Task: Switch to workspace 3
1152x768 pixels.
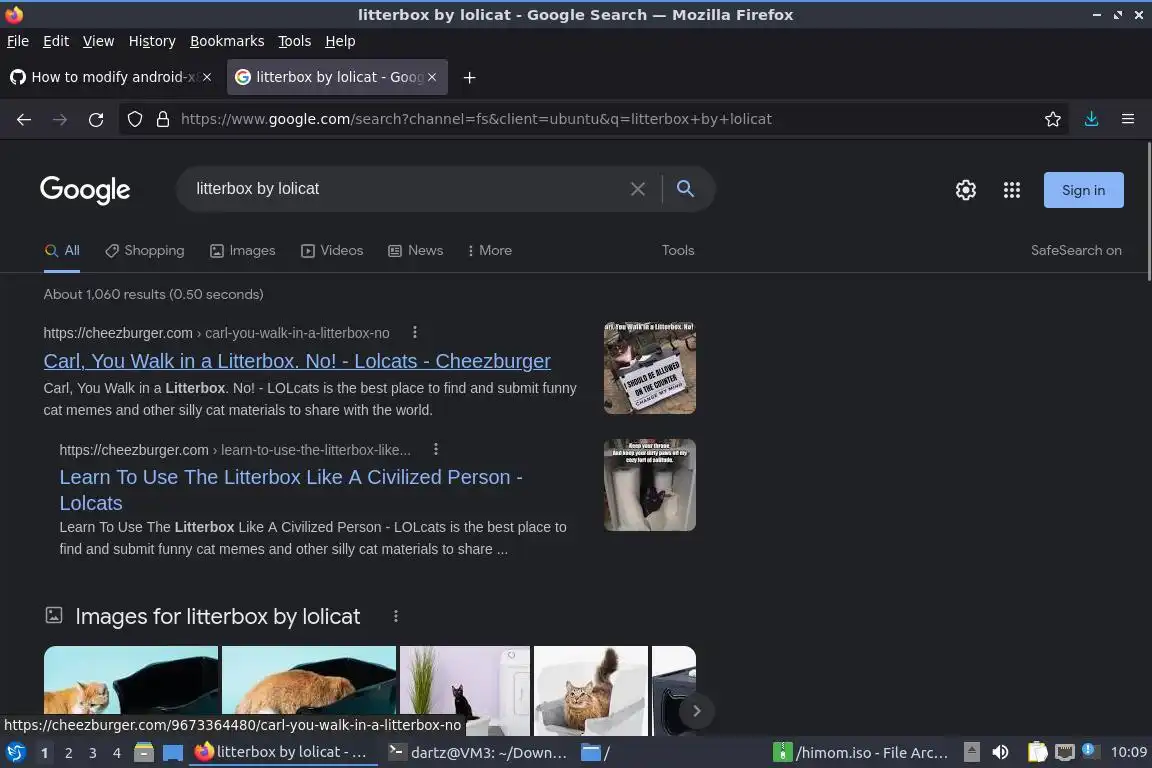Action: pyautogui.click(x=93, y=753)
